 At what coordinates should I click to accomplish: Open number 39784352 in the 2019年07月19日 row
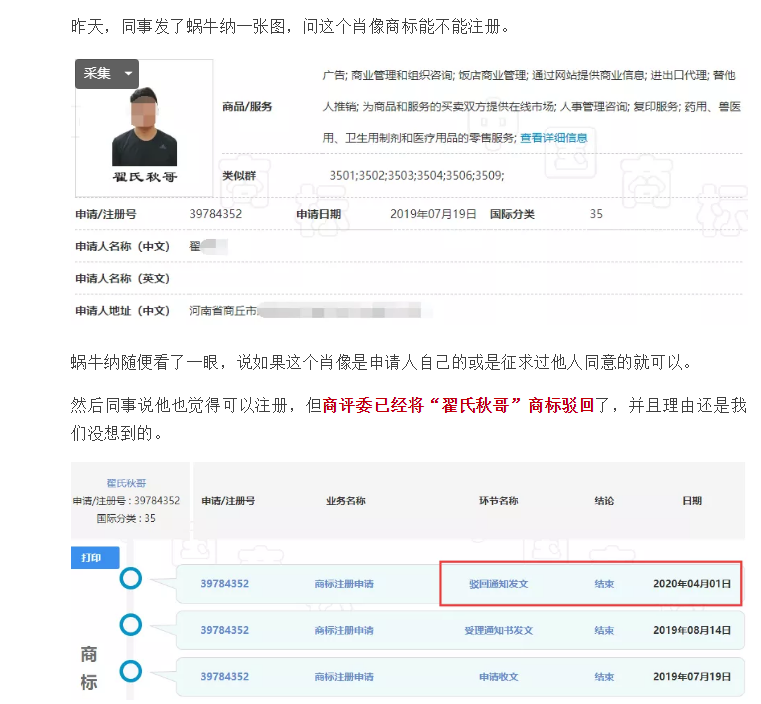(225, 677)
